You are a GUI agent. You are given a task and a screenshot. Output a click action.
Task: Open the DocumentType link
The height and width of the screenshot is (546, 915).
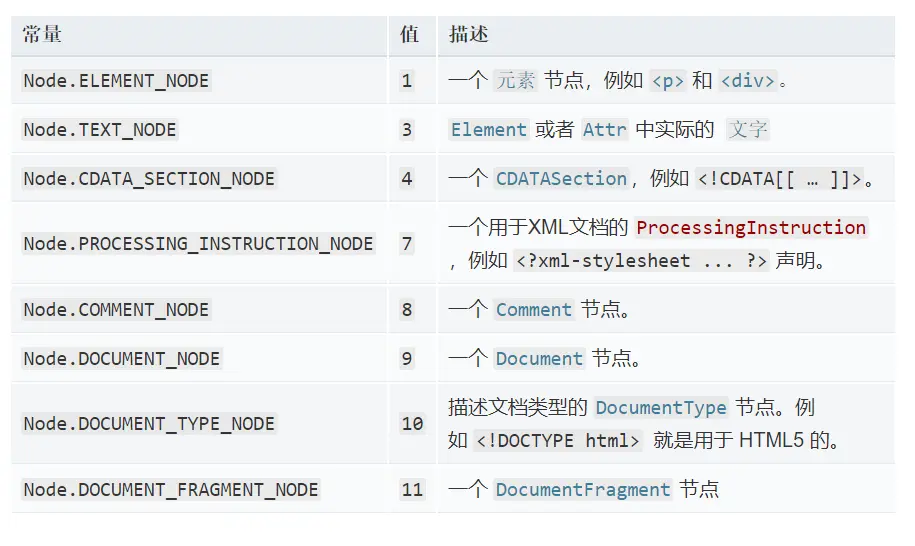pyautogui.click(x=661, y=407)
